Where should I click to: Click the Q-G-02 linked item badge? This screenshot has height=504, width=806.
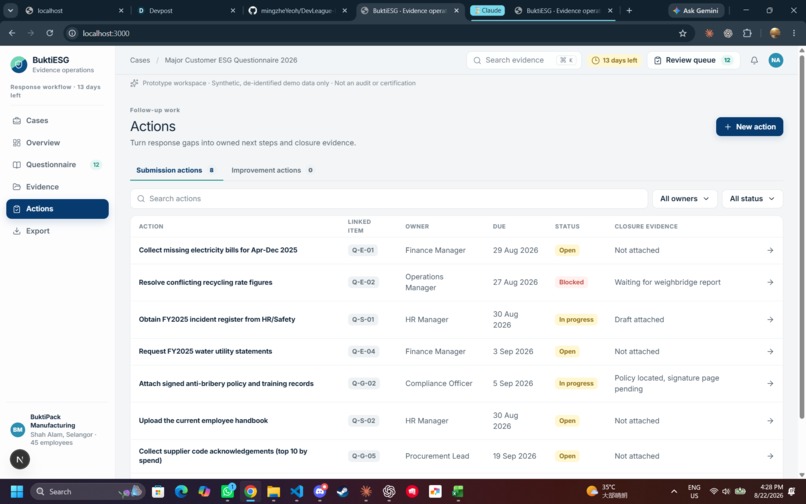point(363,384)
